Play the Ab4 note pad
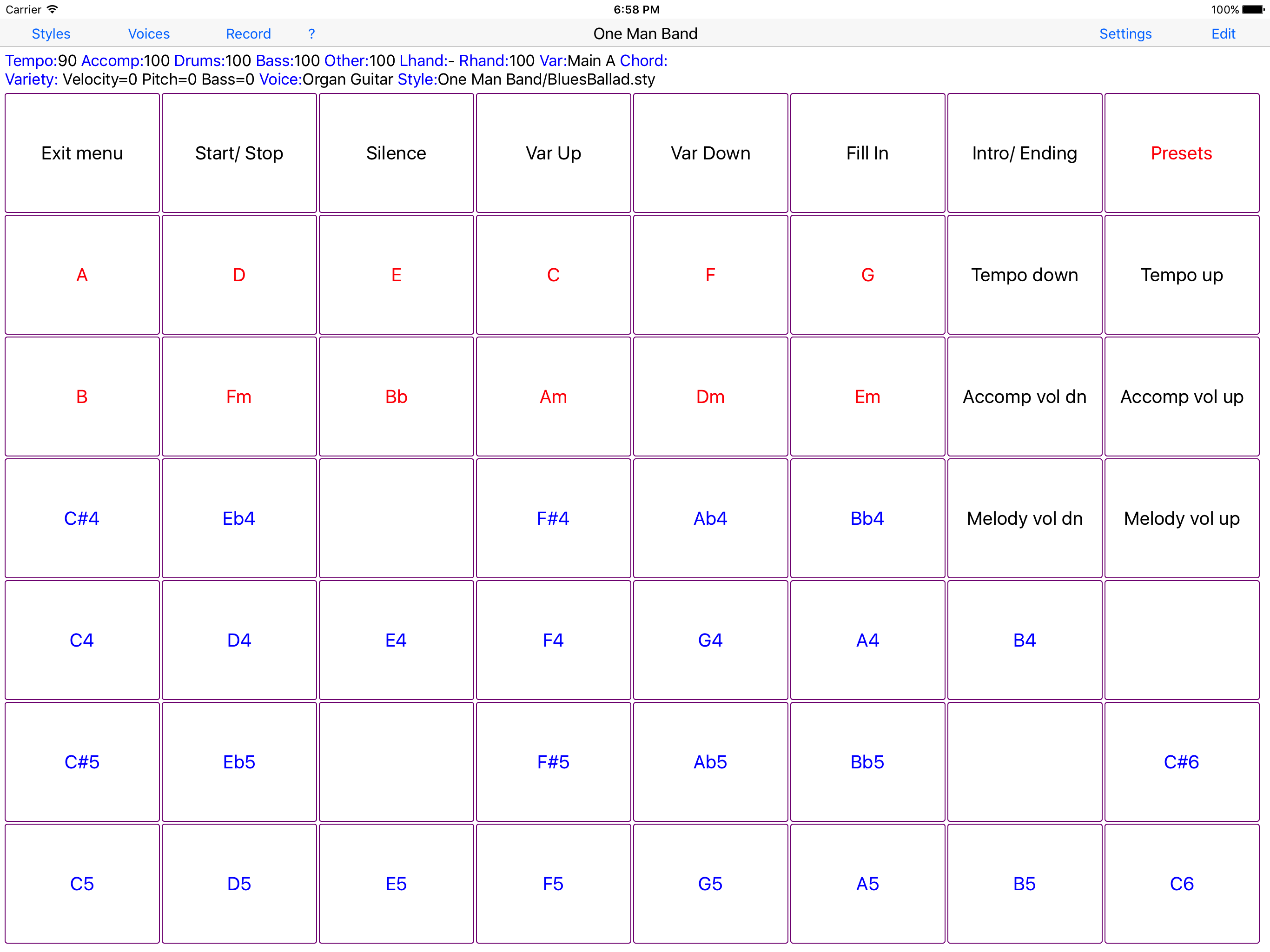 coord(710,518)
